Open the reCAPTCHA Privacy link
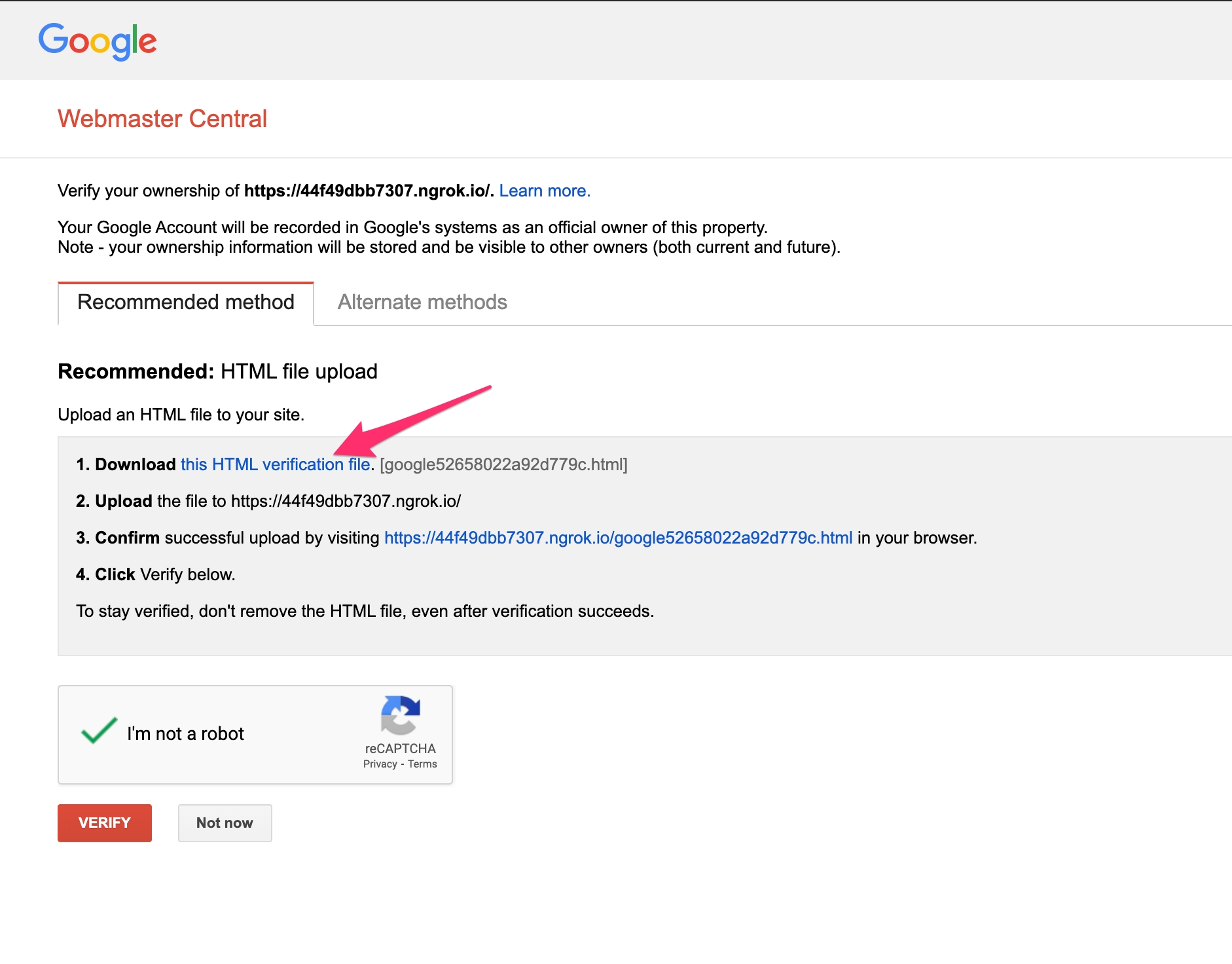1232x964 pixels. (x=380, y=764)
